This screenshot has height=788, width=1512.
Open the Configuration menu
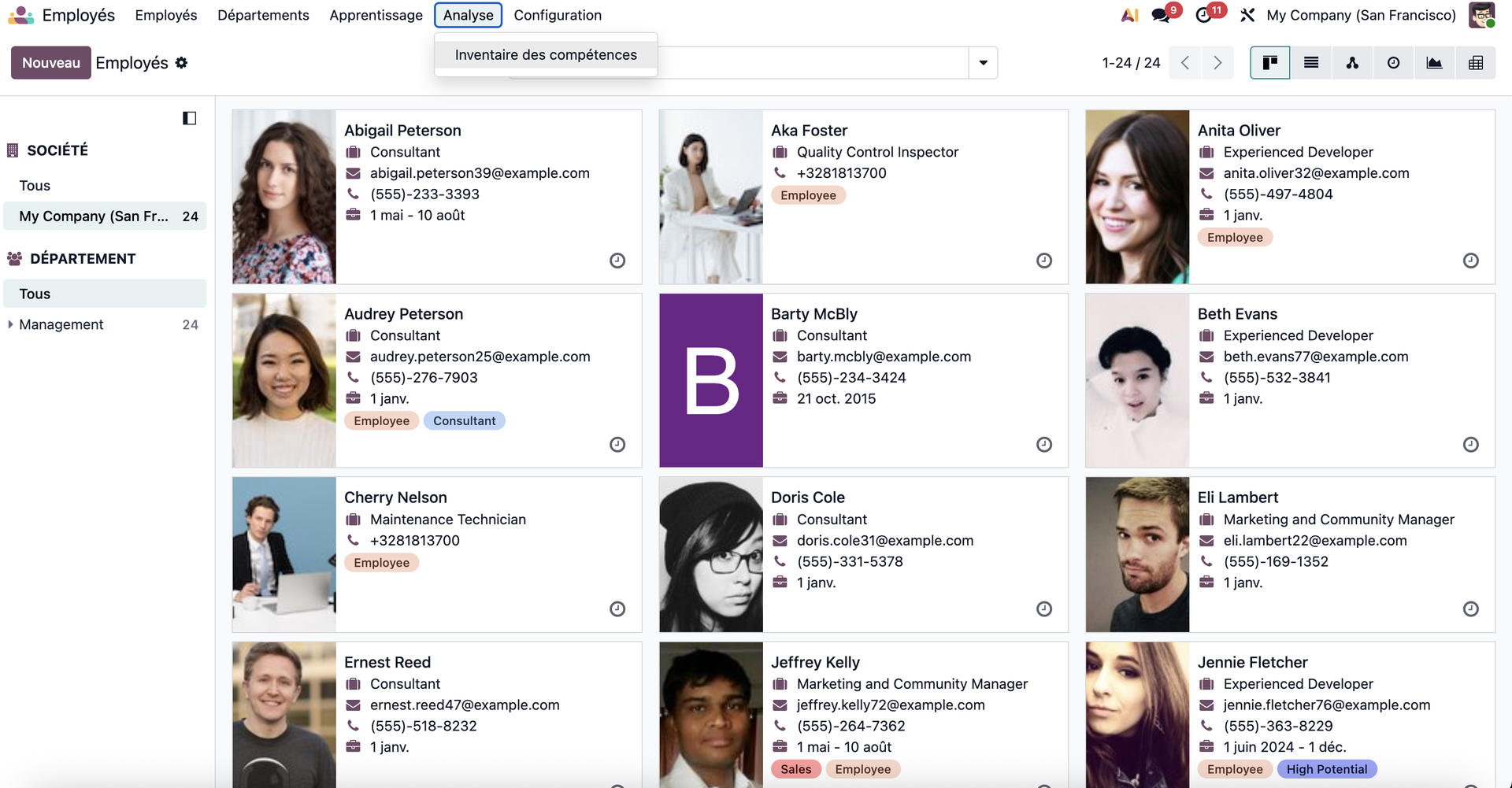click(x=558, y=15)
